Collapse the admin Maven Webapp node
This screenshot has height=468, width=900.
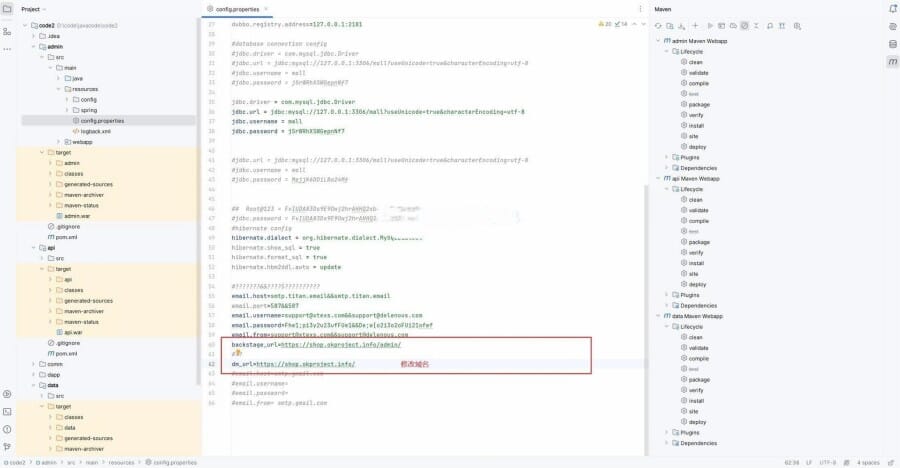tap(658, 40)
